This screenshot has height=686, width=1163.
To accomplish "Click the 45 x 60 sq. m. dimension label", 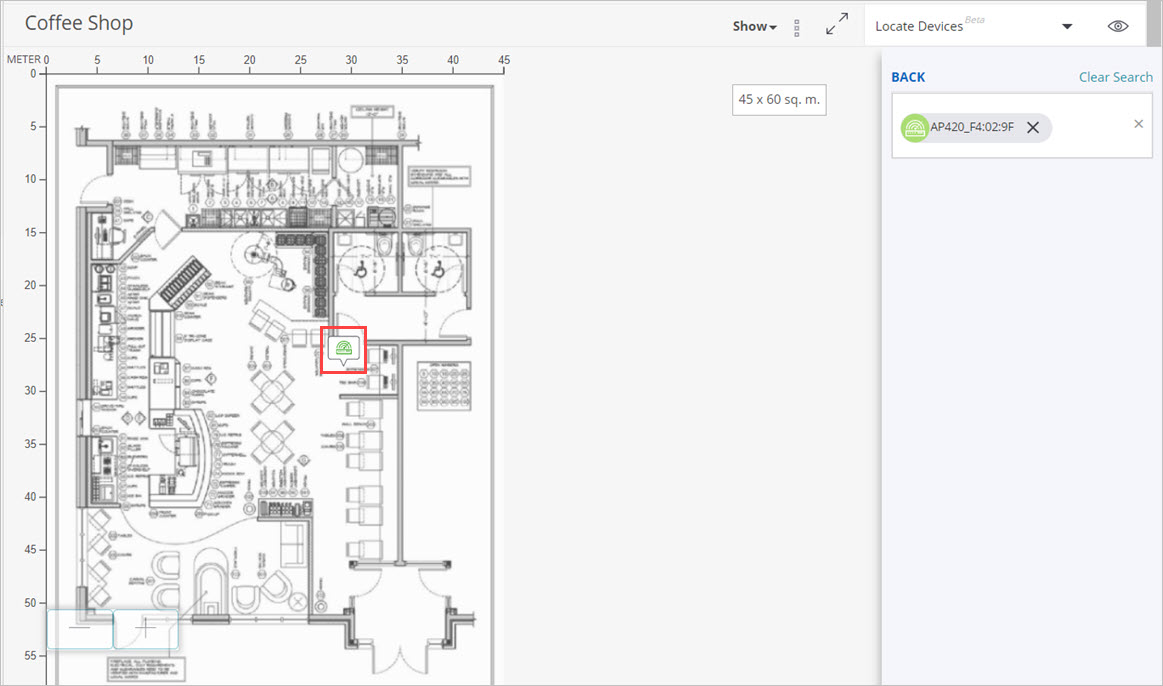I will coord(778,99).
